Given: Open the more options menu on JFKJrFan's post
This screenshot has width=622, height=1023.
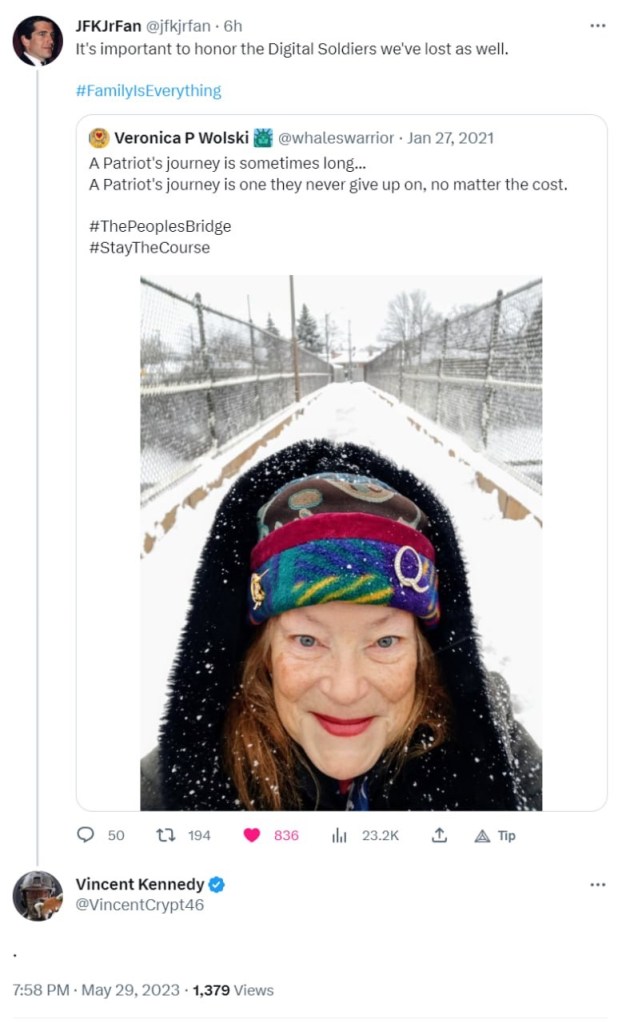Looking at the screenshot, I should (x=597, y=25).
